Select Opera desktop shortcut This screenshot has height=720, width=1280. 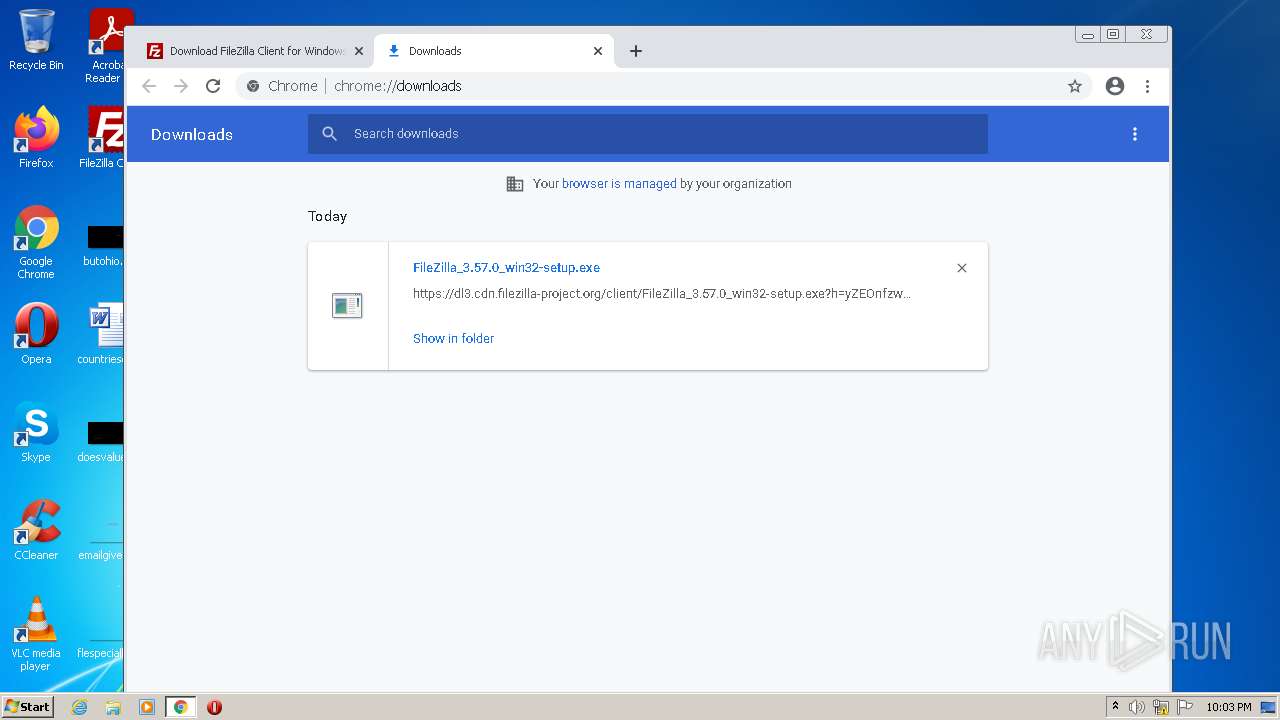coord(36,334)
